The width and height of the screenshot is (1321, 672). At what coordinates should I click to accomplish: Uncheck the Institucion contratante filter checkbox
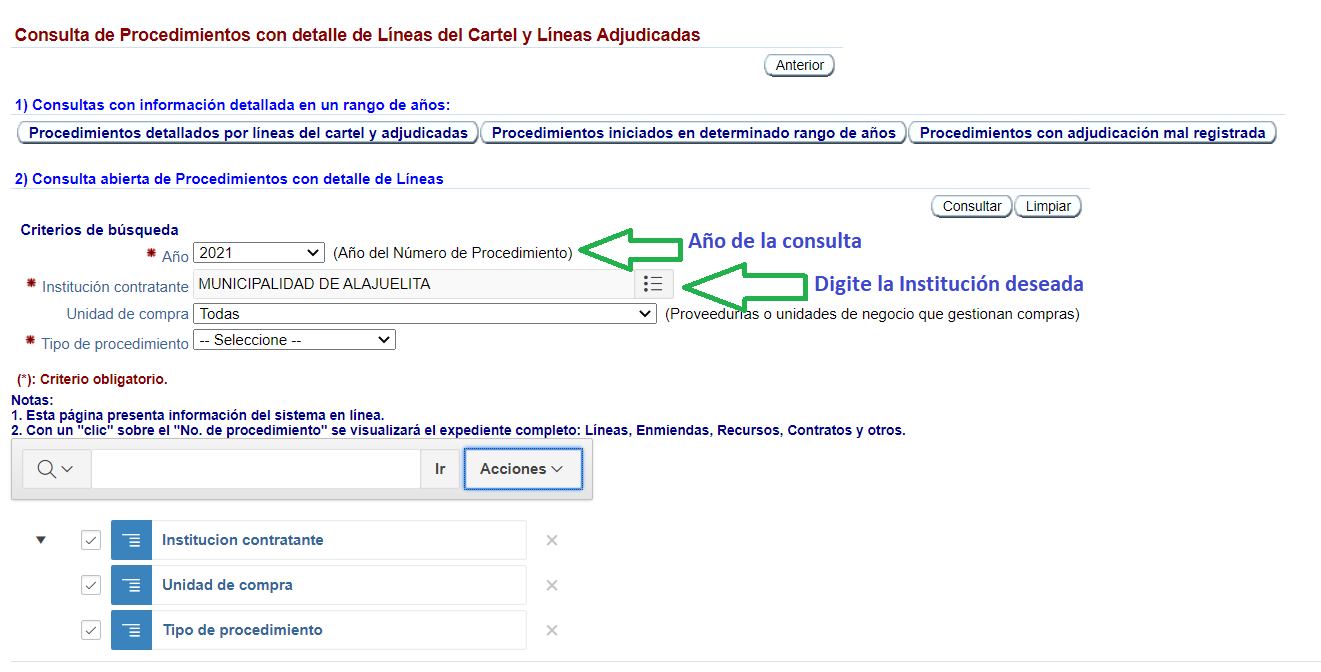(91, 539)
